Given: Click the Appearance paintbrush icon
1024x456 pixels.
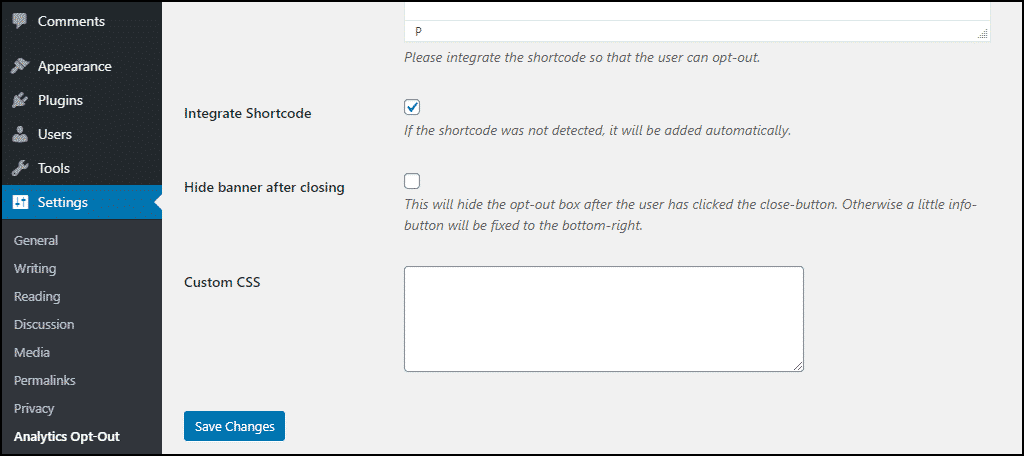Looking at the screenshot, I should click(20, 66).
